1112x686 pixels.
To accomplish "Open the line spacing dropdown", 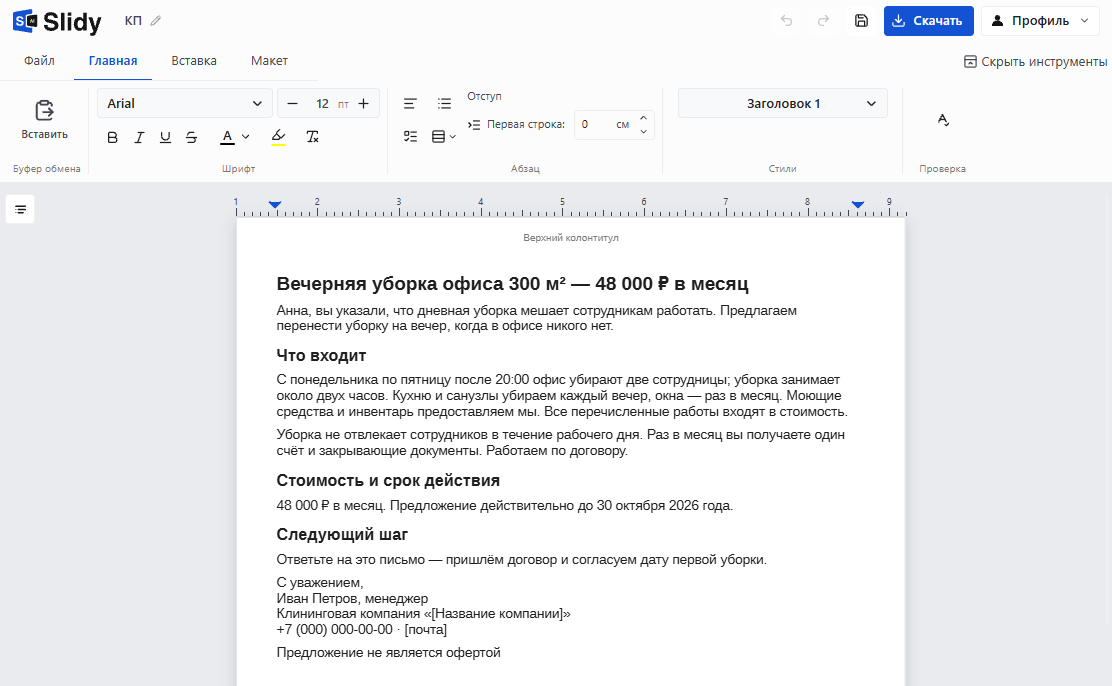I will click(443, 136).
